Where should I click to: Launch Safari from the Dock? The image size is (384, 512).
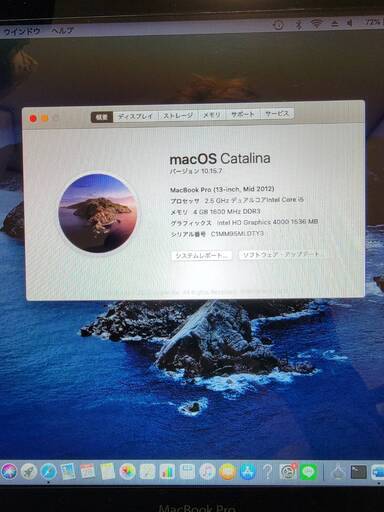[48, 472]
